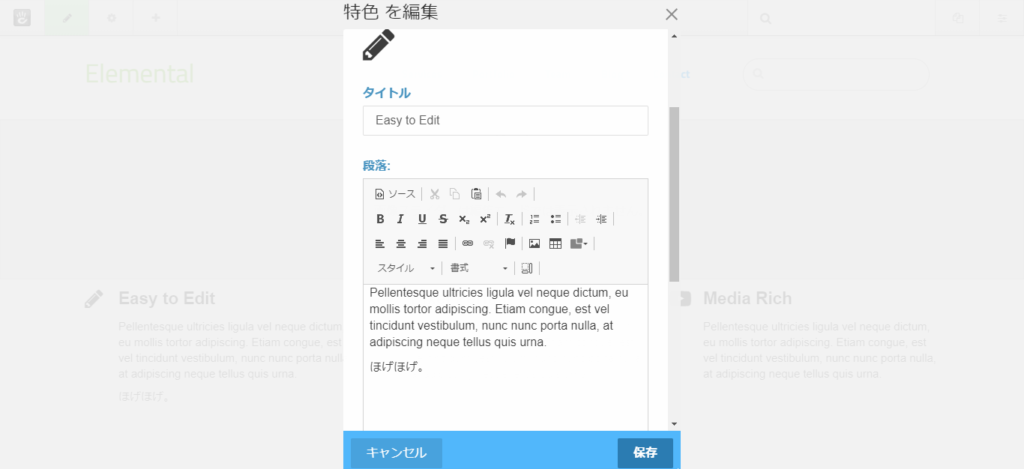
Task: Toggle bold formatting in the editor
Action: click(380, 219)
